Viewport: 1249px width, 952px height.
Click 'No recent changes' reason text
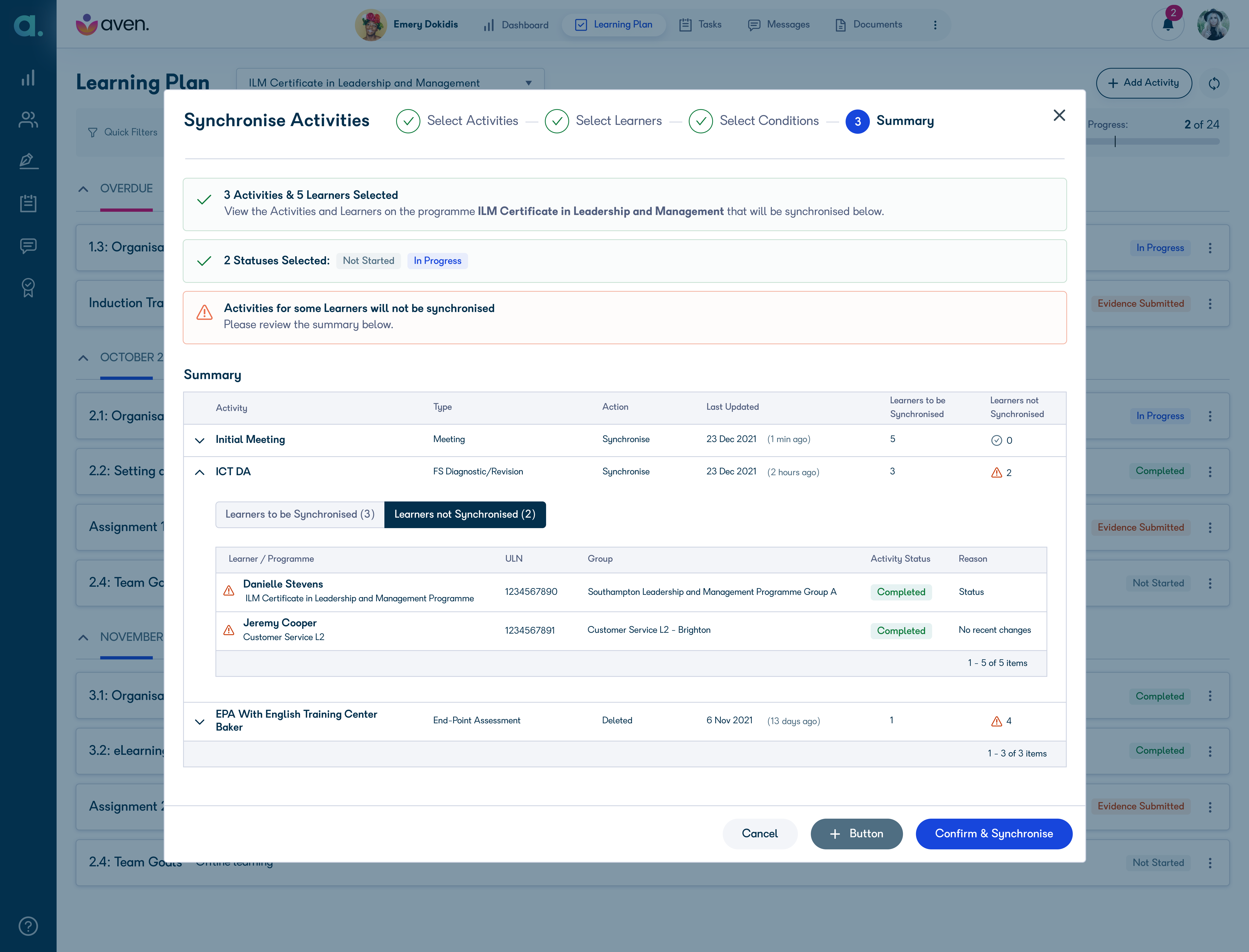point(995,630)
